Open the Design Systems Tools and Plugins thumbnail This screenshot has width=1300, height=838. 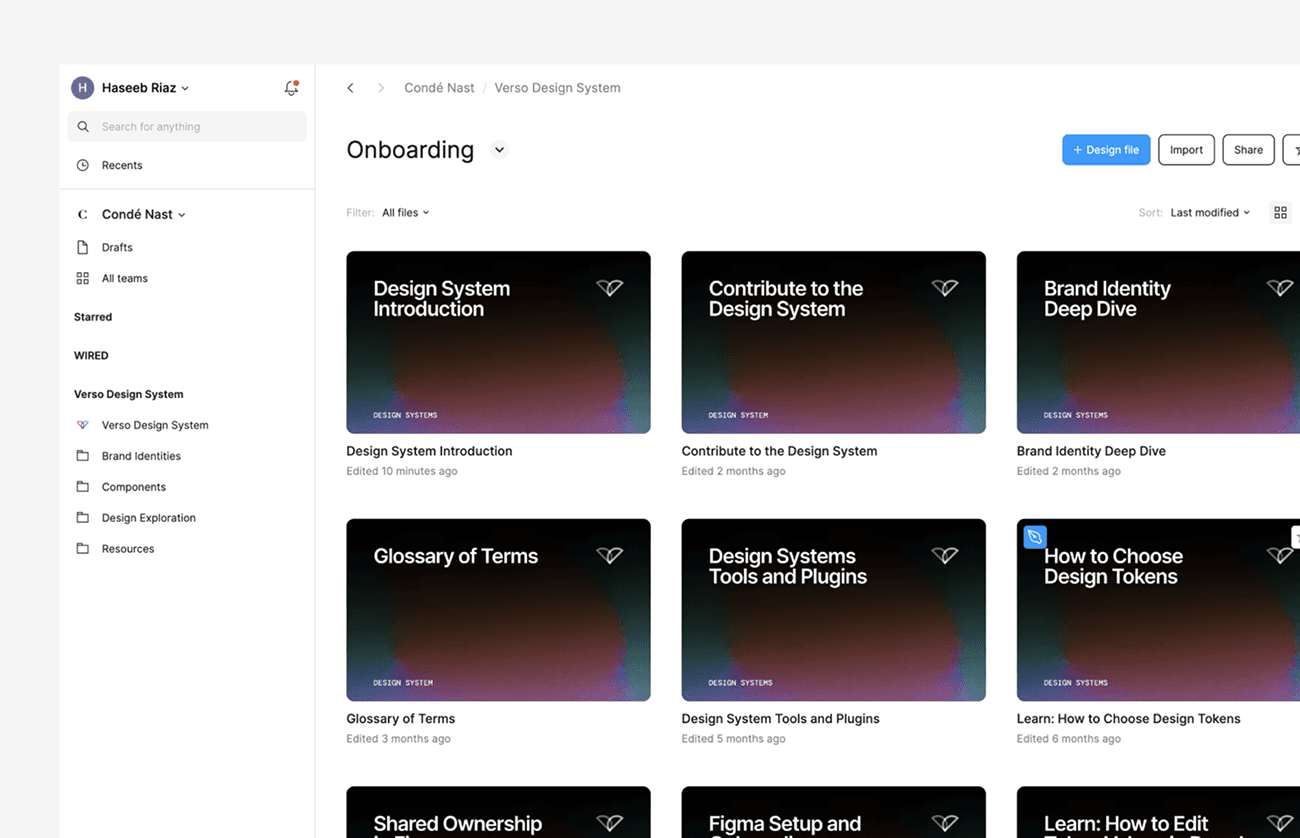pyautogui.click(x=833, y=610)
